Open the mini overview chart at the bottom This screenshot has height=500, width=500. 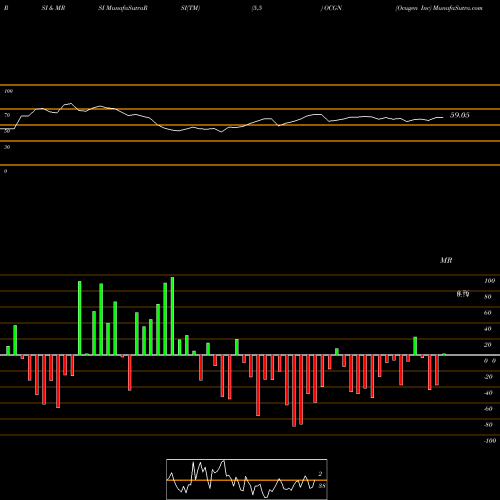click(x=247, y=479)
